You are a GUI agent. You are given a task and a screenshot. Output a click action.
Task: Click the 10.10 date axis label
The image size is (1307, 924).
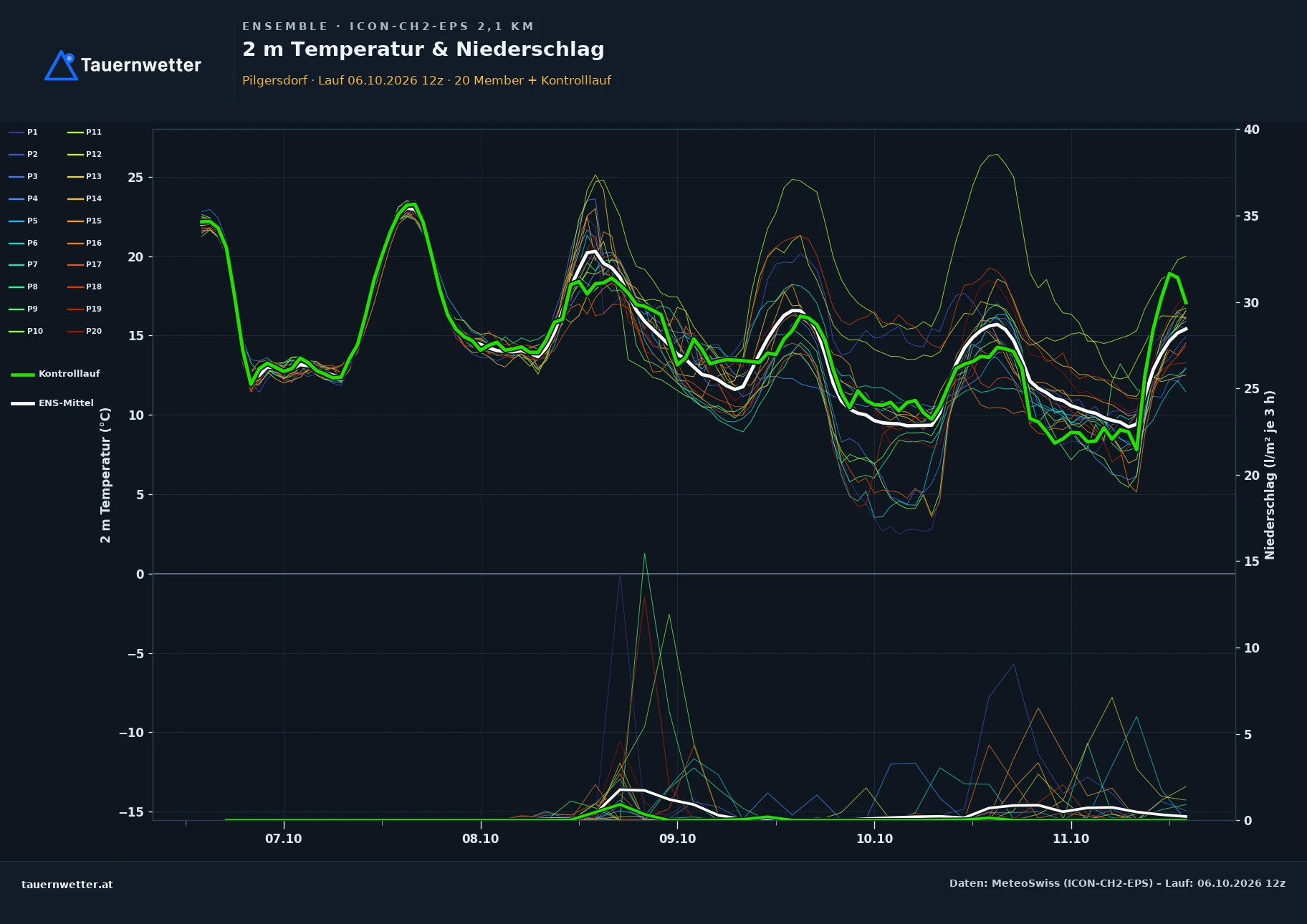[874, 839]
